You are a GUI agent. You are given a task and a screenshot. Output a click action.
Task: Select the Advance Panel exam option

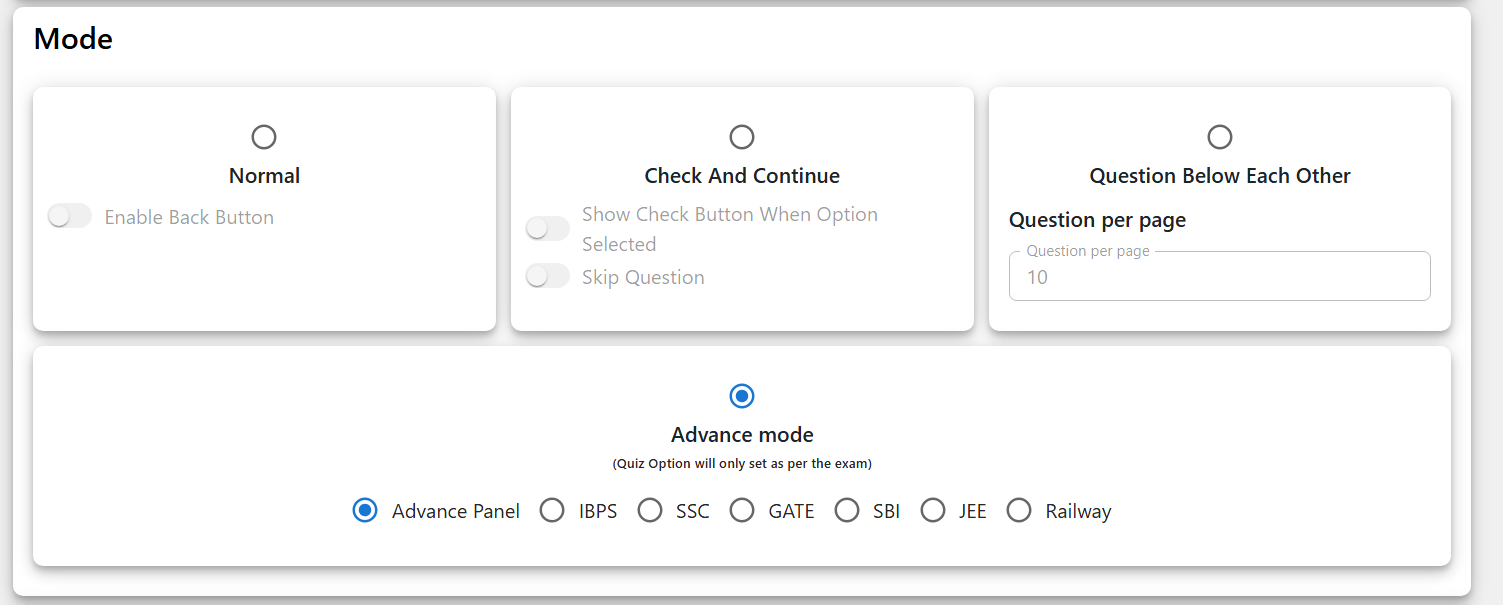(x=366, y=511)
